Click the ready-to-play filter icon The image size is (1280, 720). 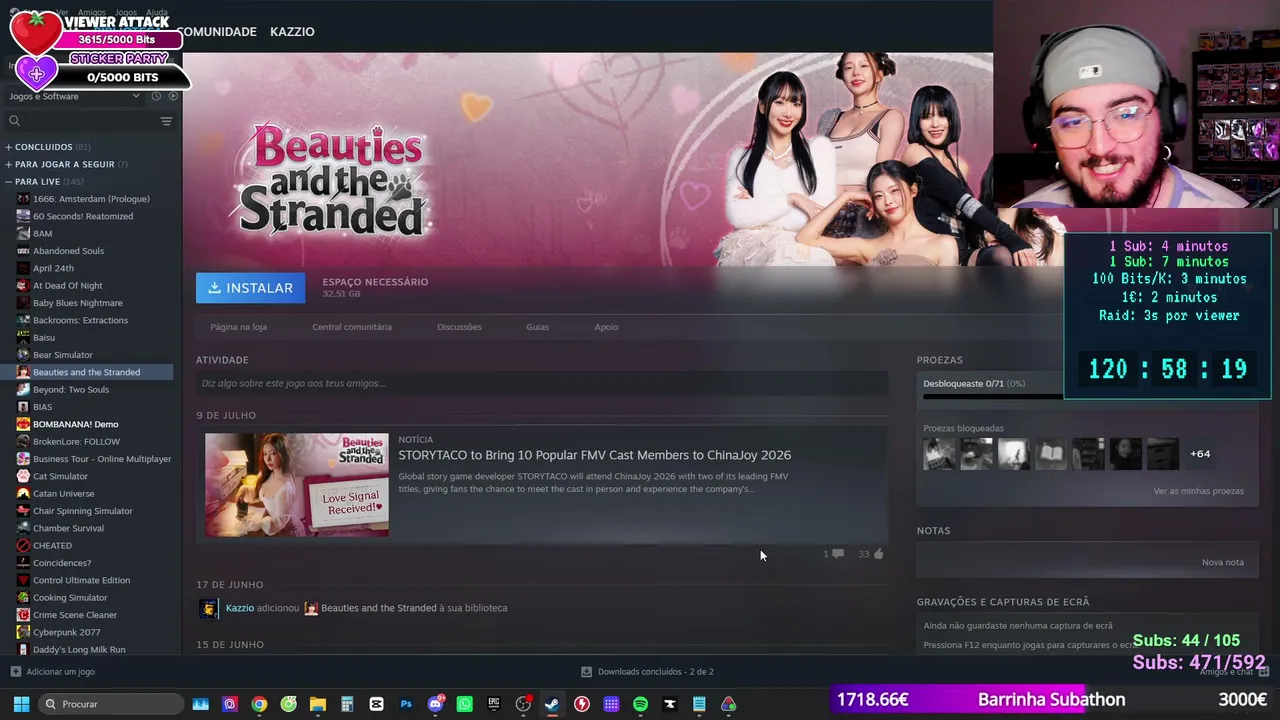173,96
